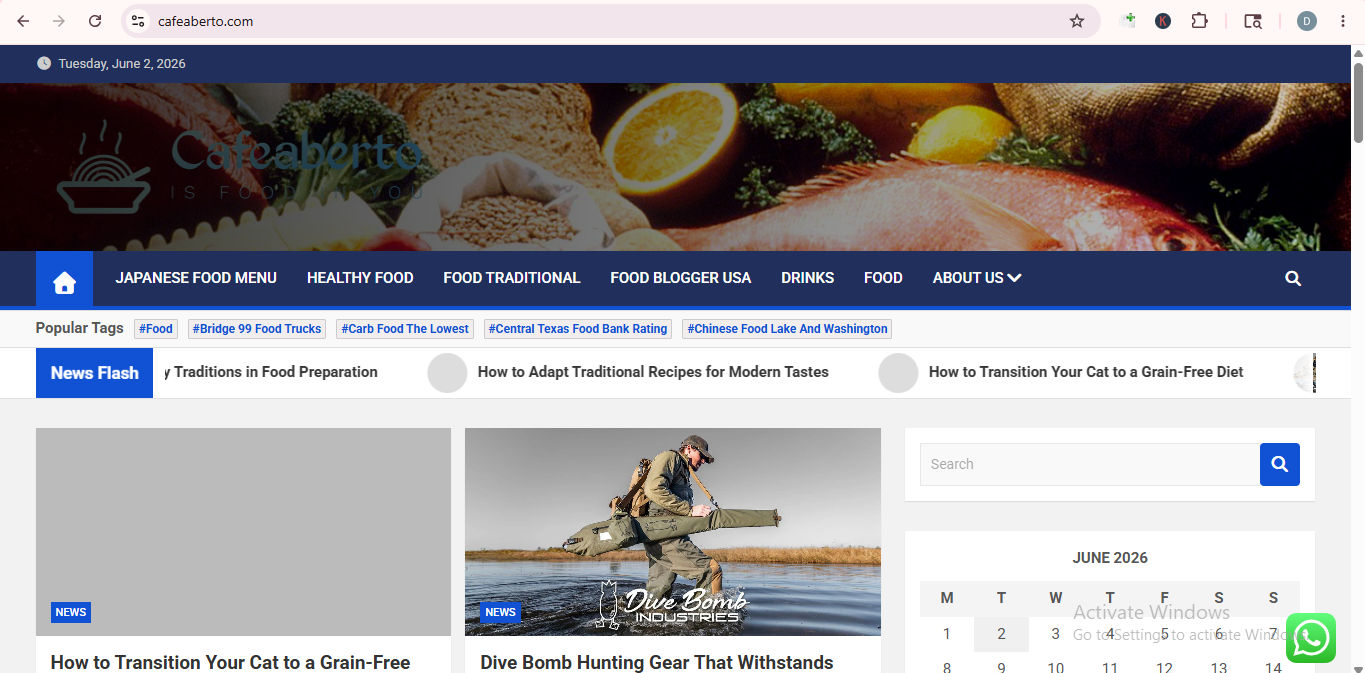Open the Chrome three-dot menu
Image resolution: width=1365 pixels, height=673 pixels.
(1343, 21)
